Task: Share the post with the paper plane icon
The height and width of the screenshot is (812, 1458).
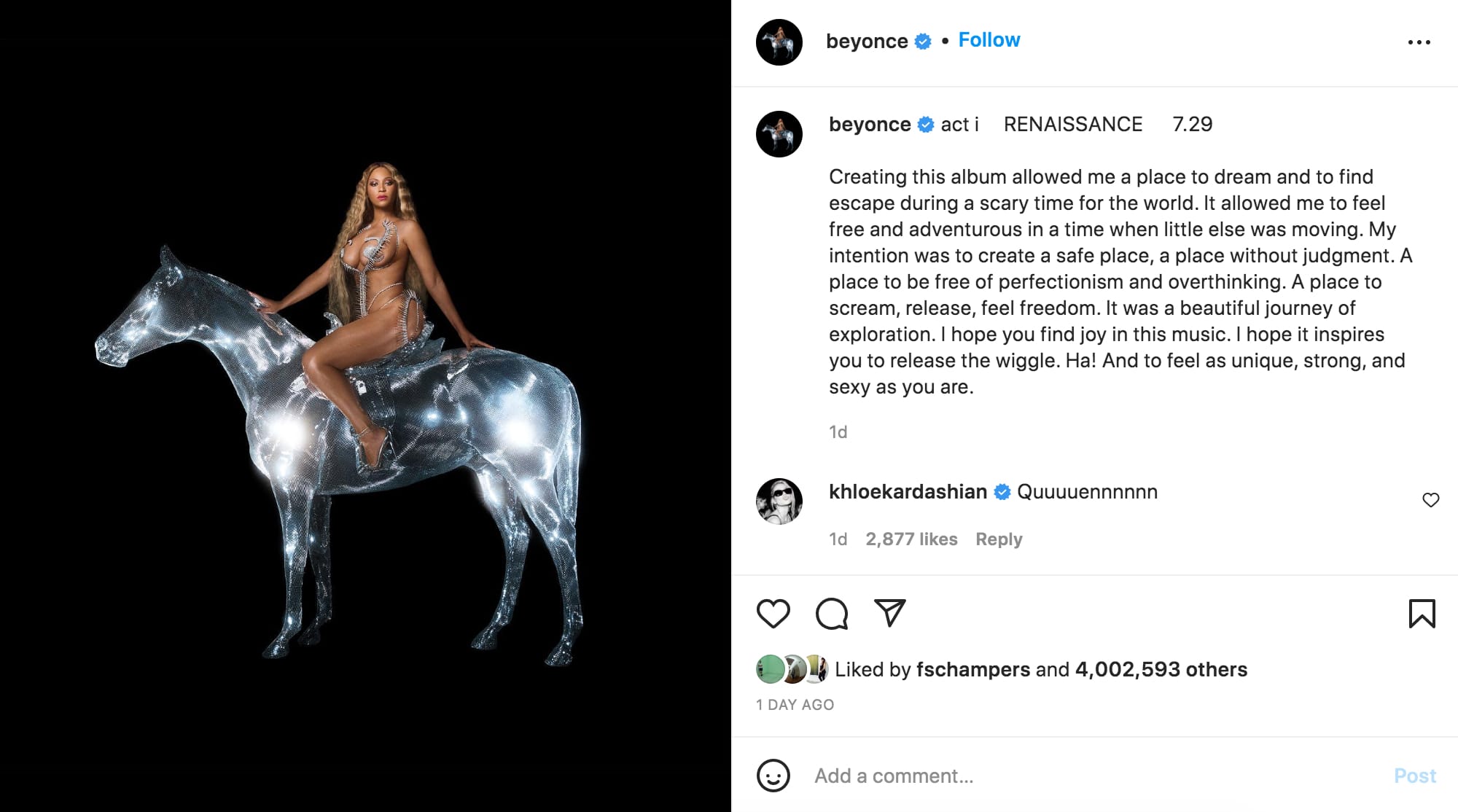Action: pos(889,613)
